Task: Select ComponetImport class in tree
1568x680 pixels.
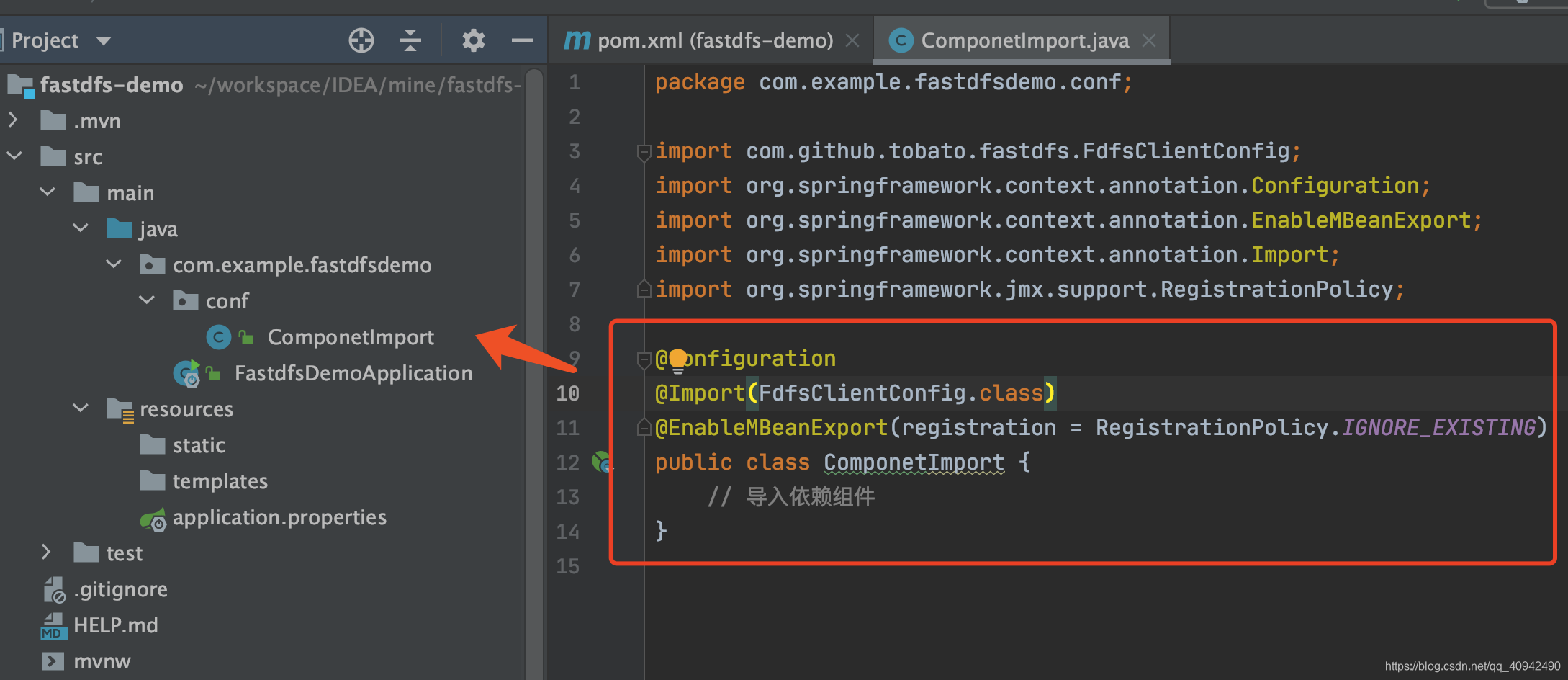Action: pos(351,337)
